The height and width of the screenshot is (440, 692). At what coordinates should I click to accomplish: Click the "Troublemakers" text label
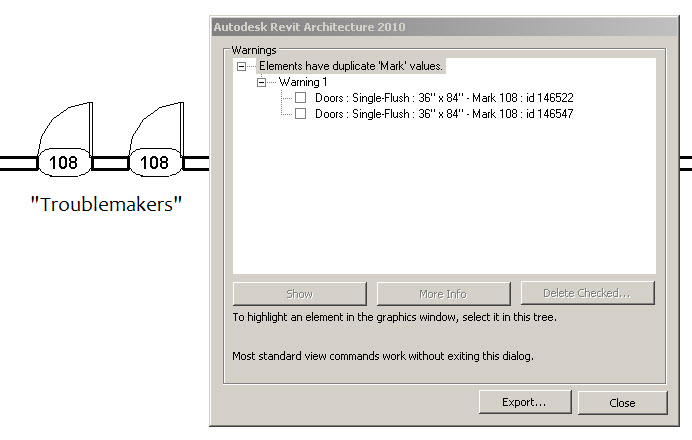point(106,204)
